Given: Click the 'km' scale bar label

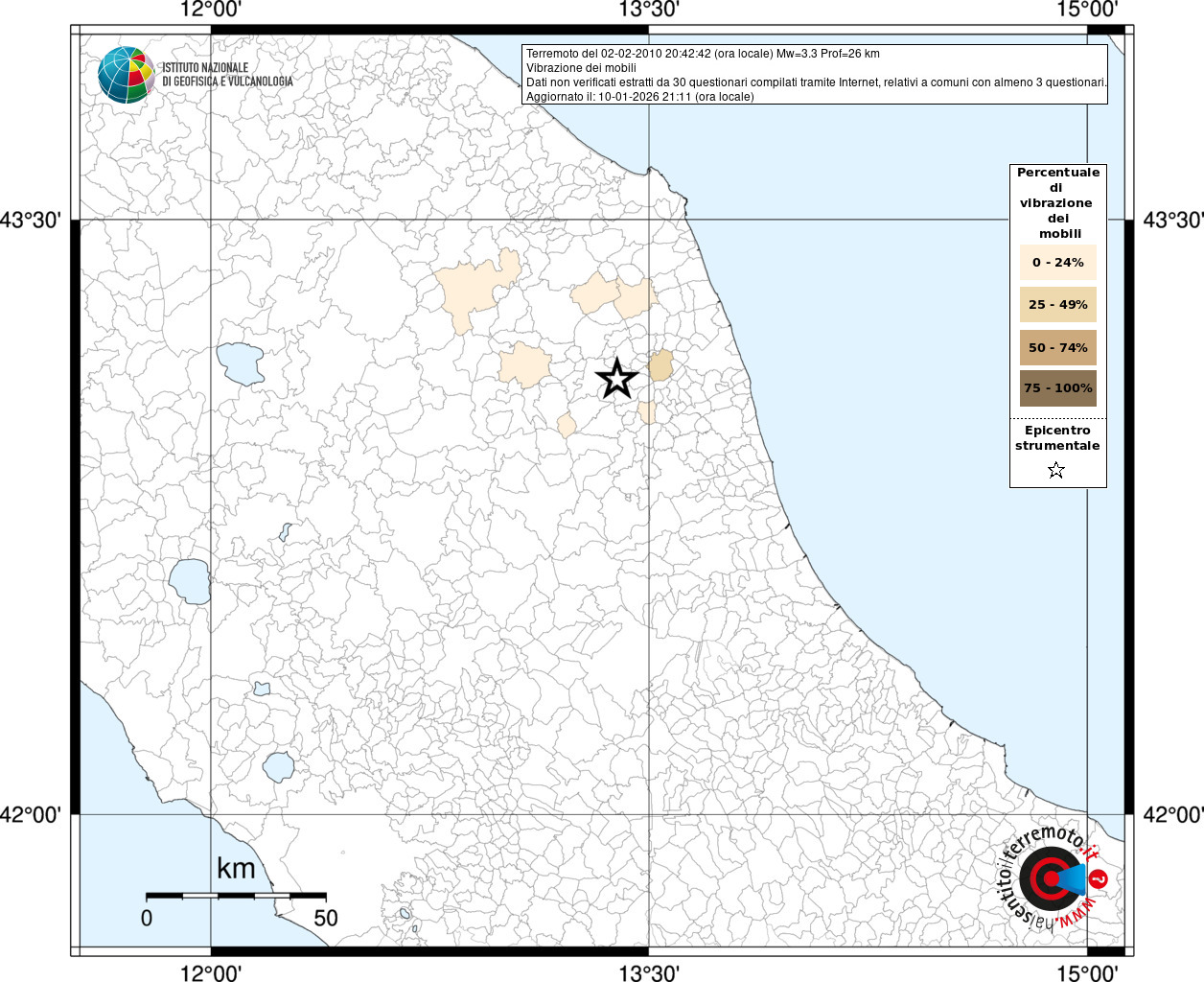Looking at the screenshot, I should click(x=236, y=869).
